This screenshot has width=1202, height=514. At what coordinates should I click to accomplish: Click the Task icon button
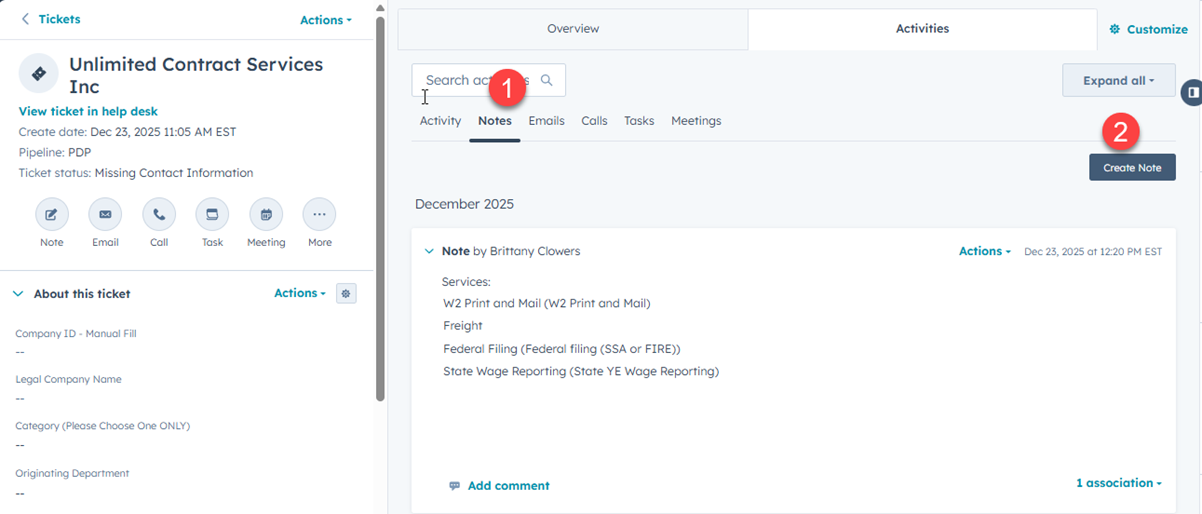pos(212,215)
